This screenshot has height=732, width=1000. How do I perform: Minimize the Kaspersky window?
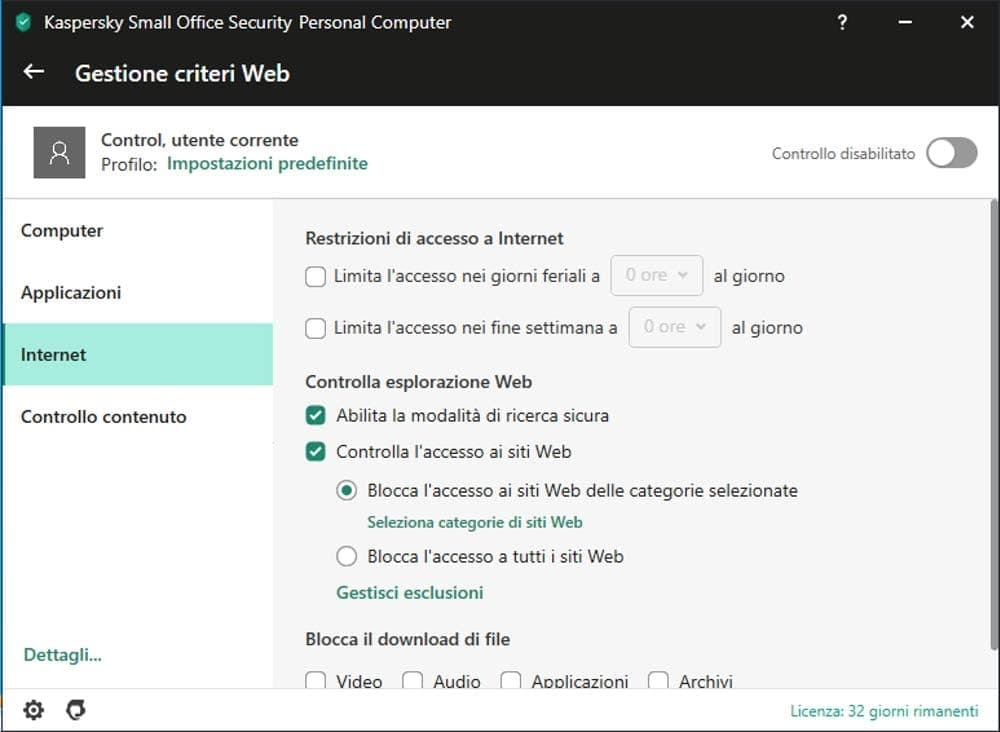[904, 22]
